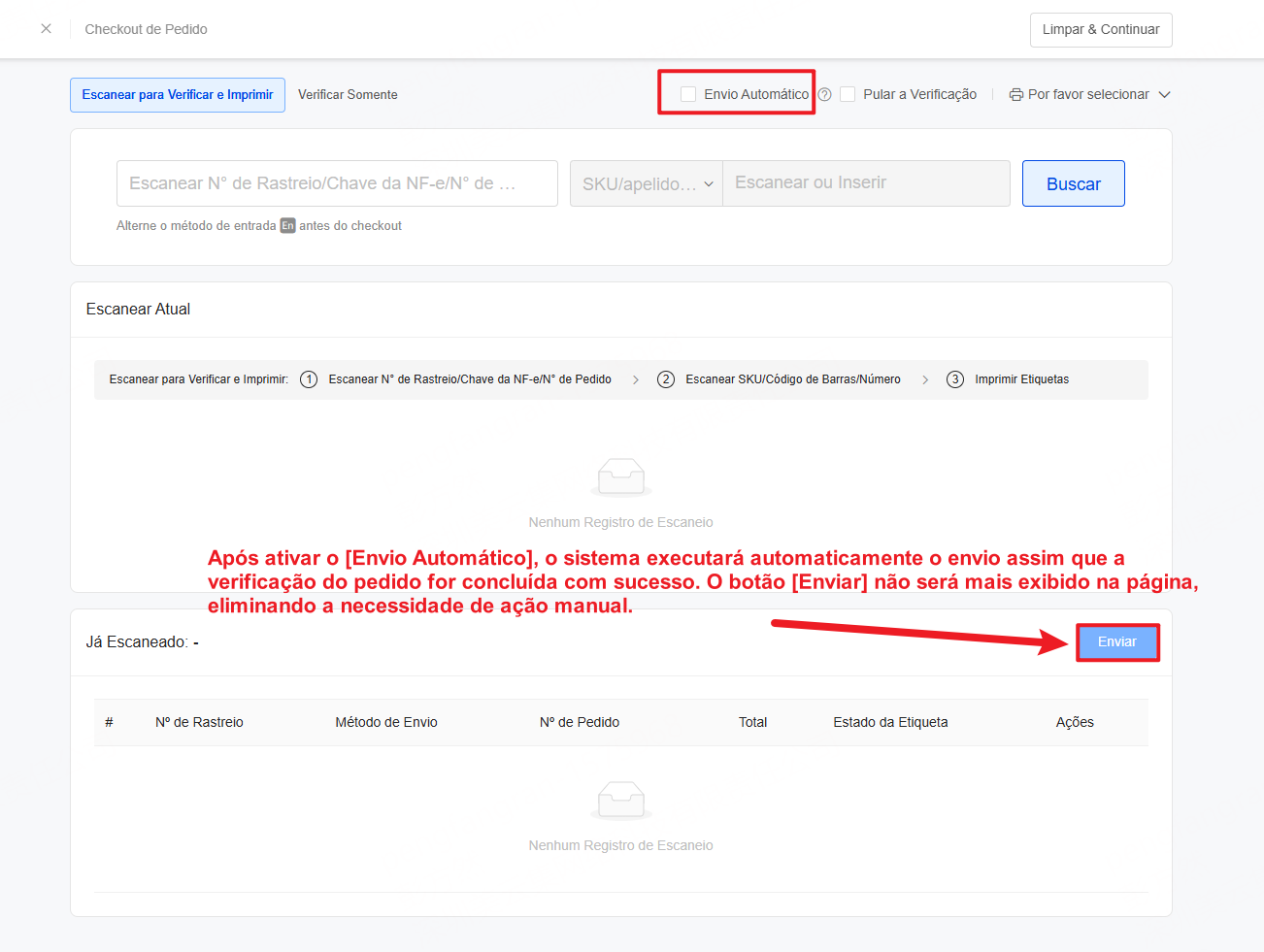
Task: Select the Verificar Somente tab
Action: click(348, 95)
